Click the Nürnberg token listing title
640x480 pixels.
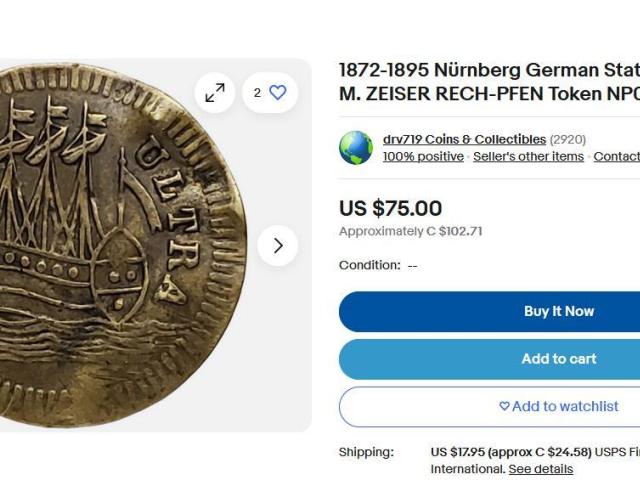489,82
